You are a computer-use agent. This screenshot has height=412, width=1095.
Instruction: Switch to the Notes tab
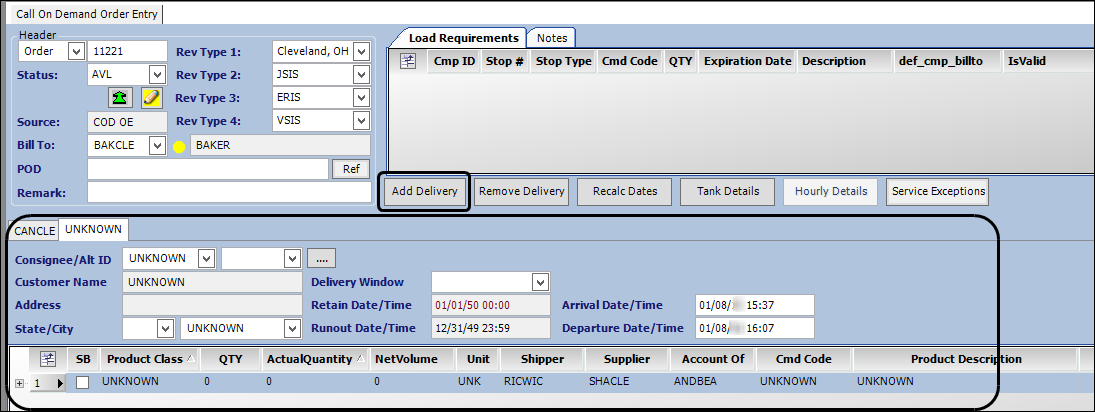point(551,38)
